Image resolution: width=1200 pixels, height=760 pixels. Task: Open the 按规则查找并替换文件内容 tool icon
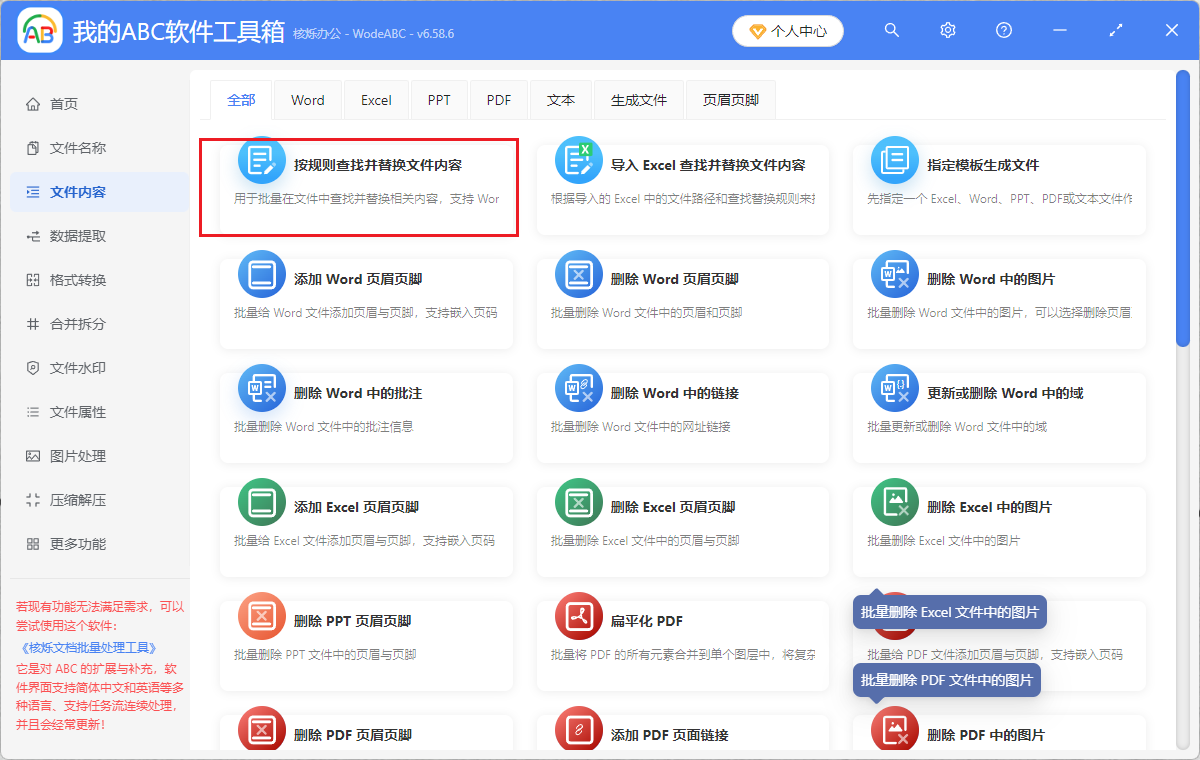[261, 159]
